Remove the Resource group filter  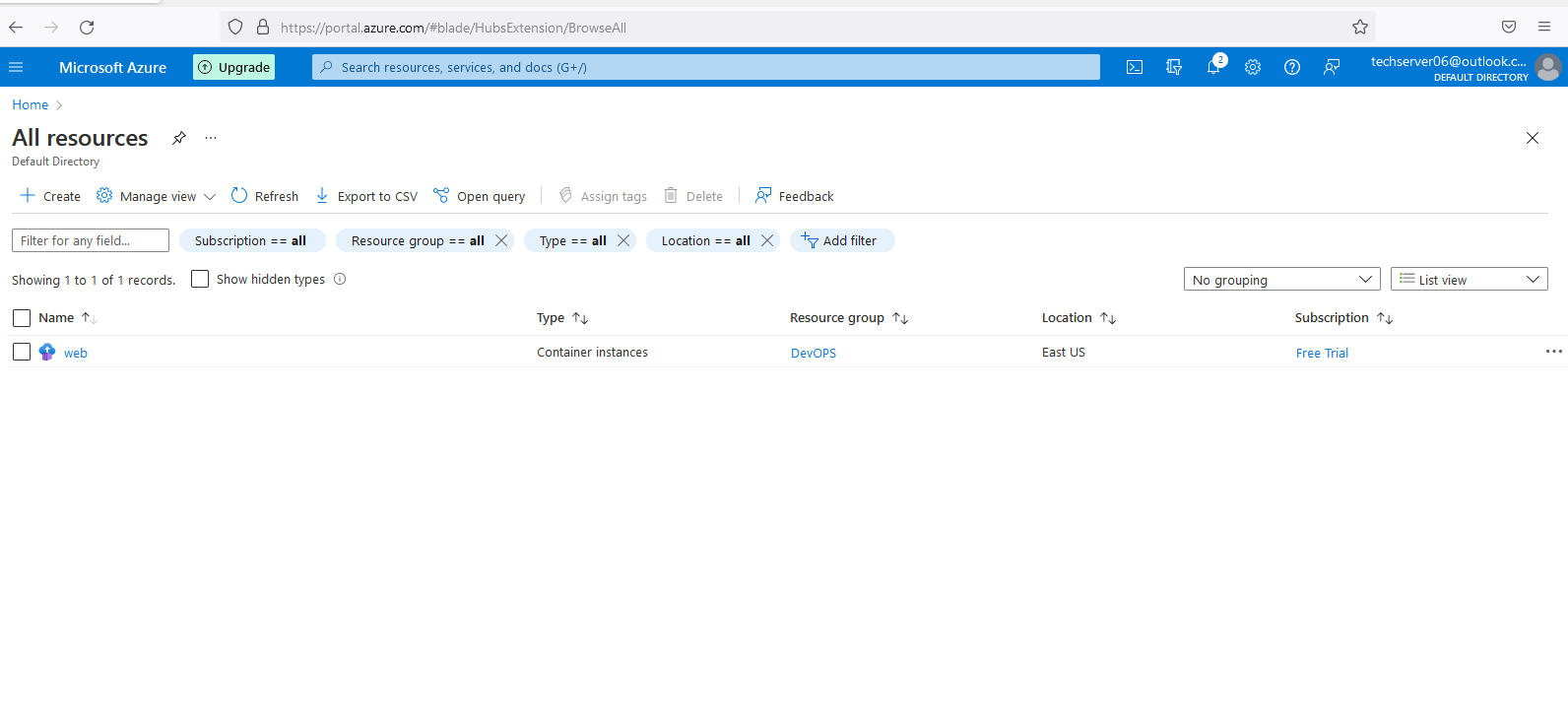coord(501,240)
